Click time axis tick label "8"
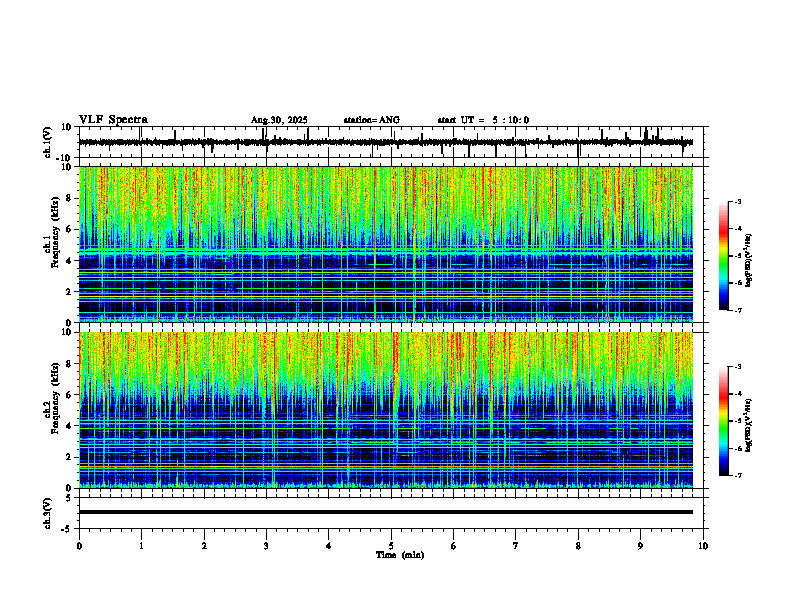792x612 pixels. (x=578, y=546)
